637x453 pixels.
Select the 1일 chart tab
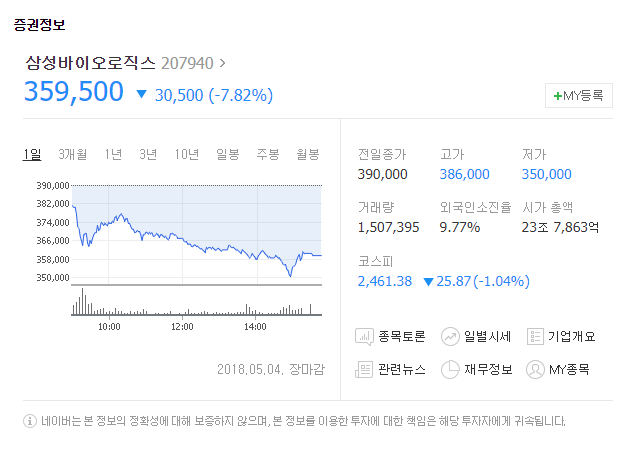point(33,154)
